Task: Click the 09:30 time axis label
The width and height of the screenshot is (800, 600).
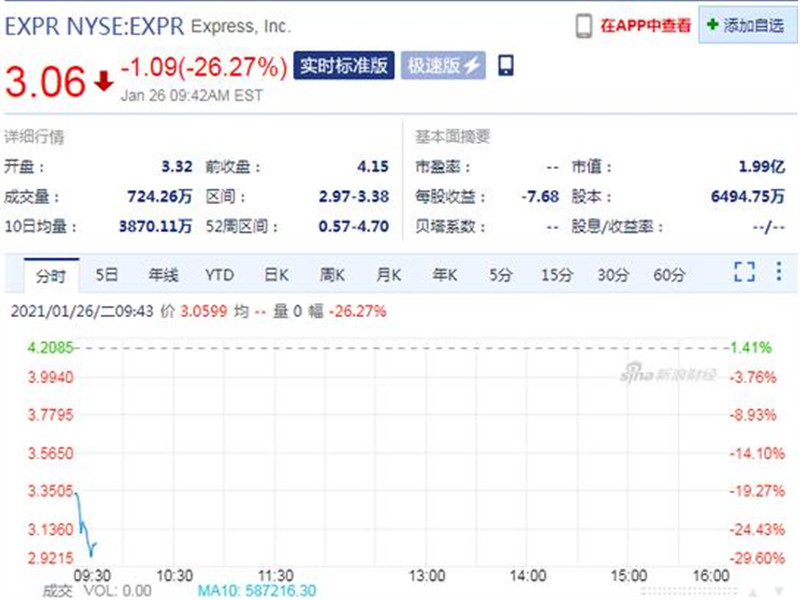Action: pos(92,576)
